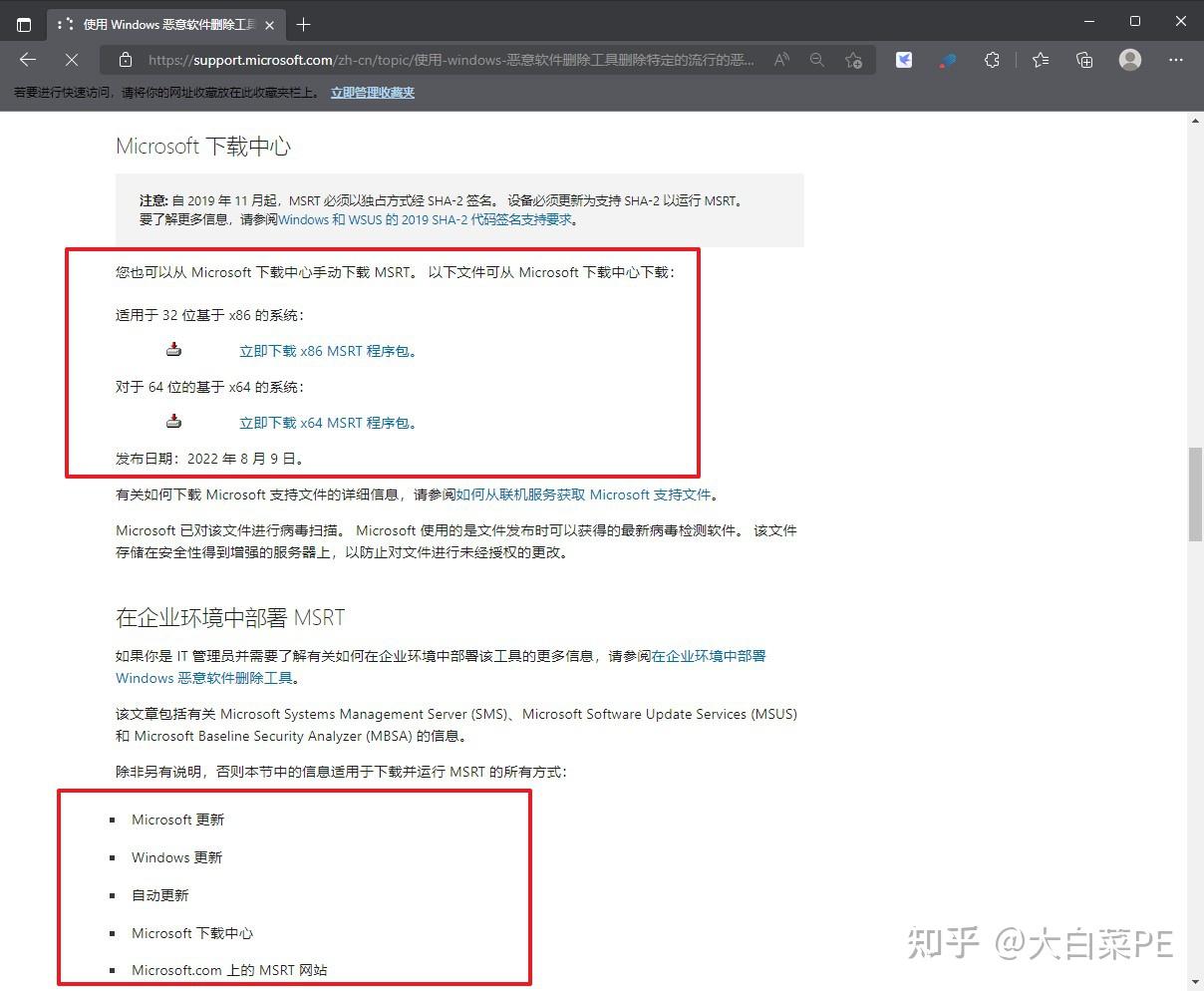Maximize the browser window
Image resolution: width=1204 pixels, height=991 pixels.
point(1134,21)
